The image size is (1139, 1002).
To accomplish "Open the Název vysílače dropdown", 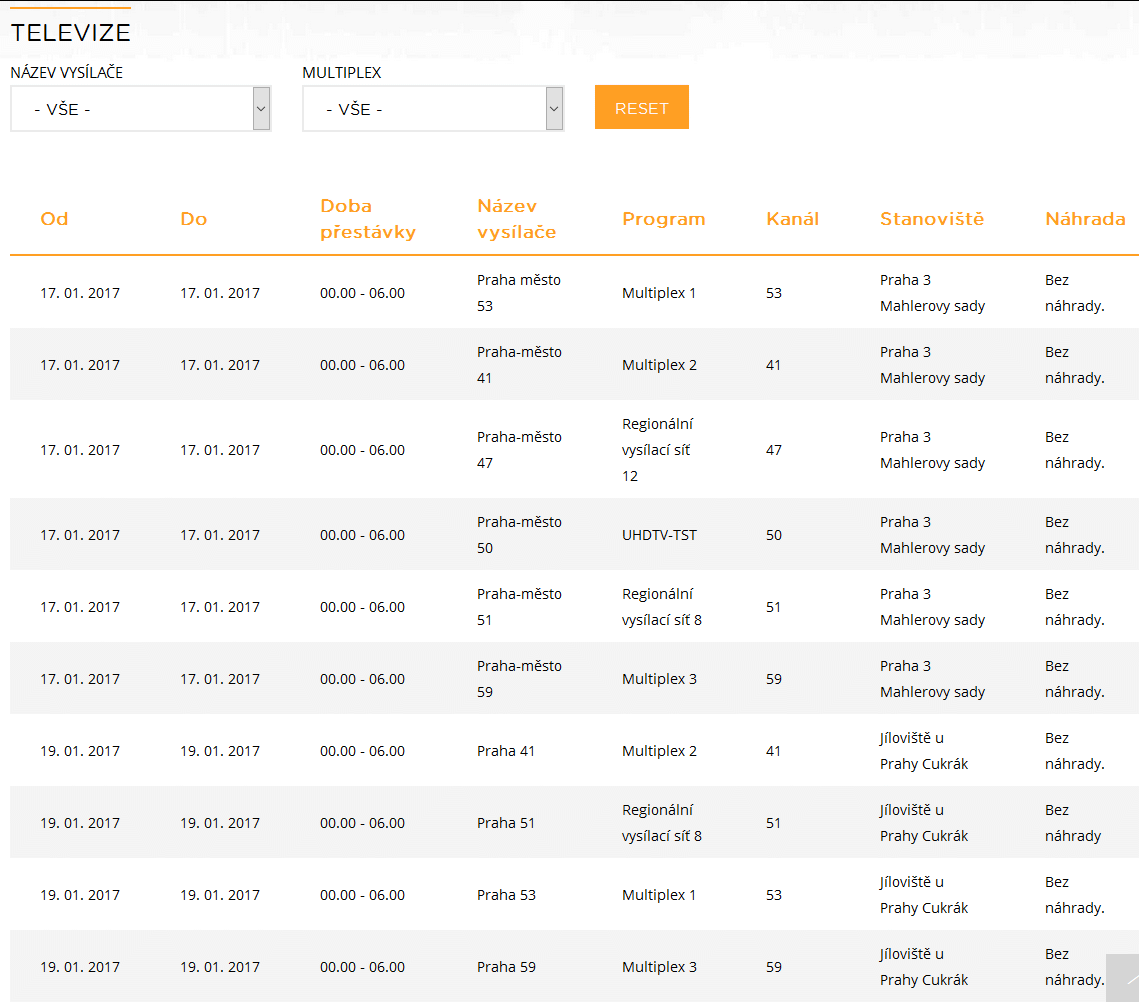I will pos(140,109).
